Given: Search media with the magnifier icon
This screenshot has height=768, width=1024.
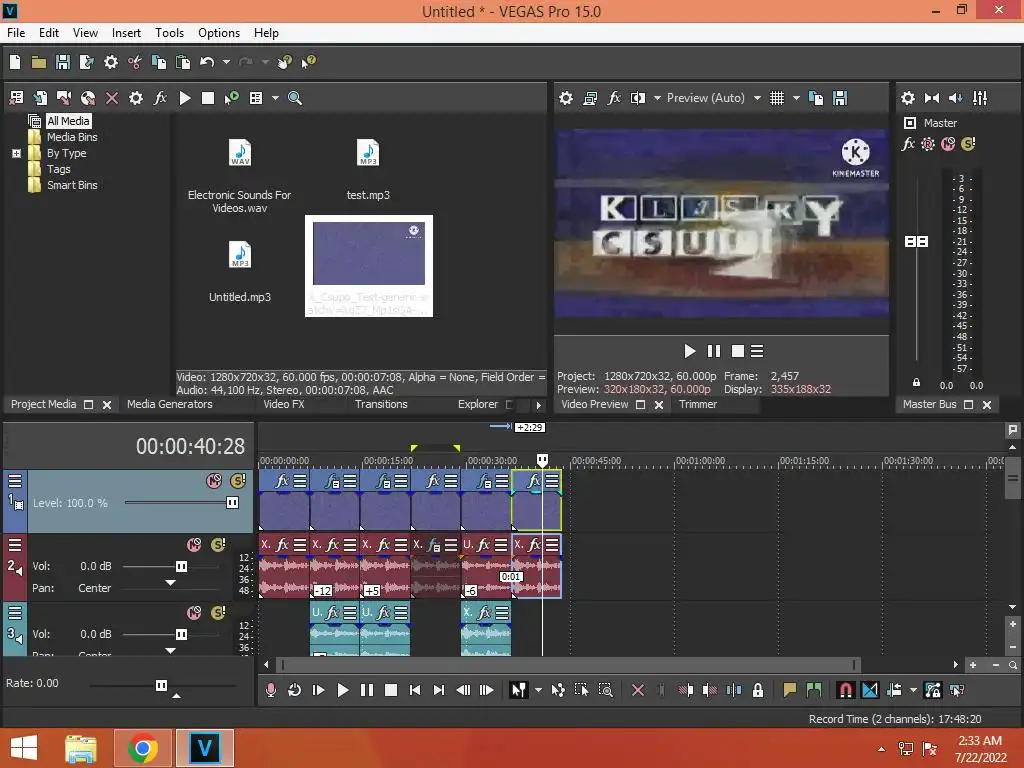Looking at the screenshot, I should point(295,98).
